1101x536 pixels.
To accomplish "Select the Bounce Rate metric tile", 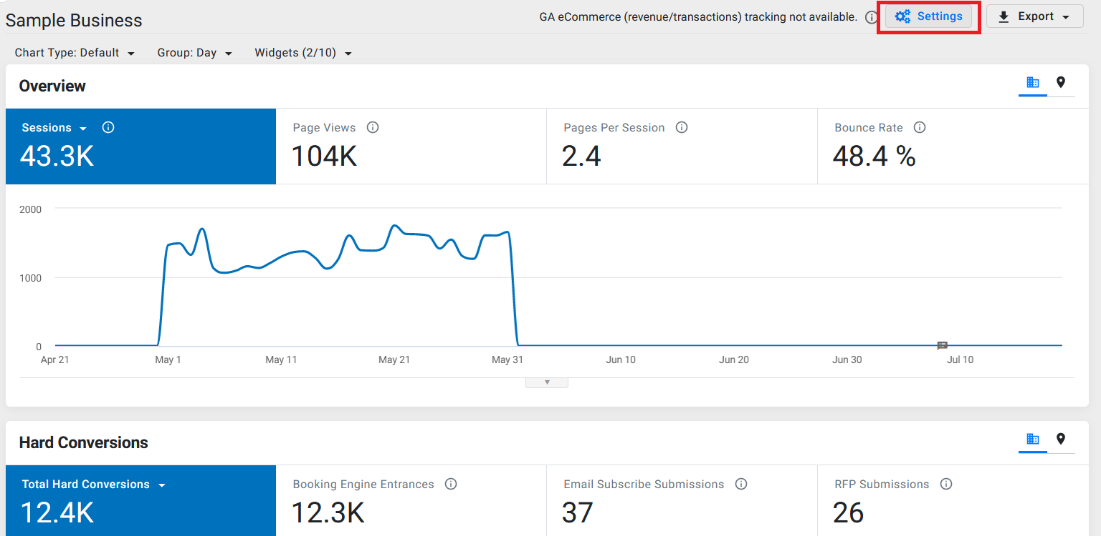I will coord(953,146).
